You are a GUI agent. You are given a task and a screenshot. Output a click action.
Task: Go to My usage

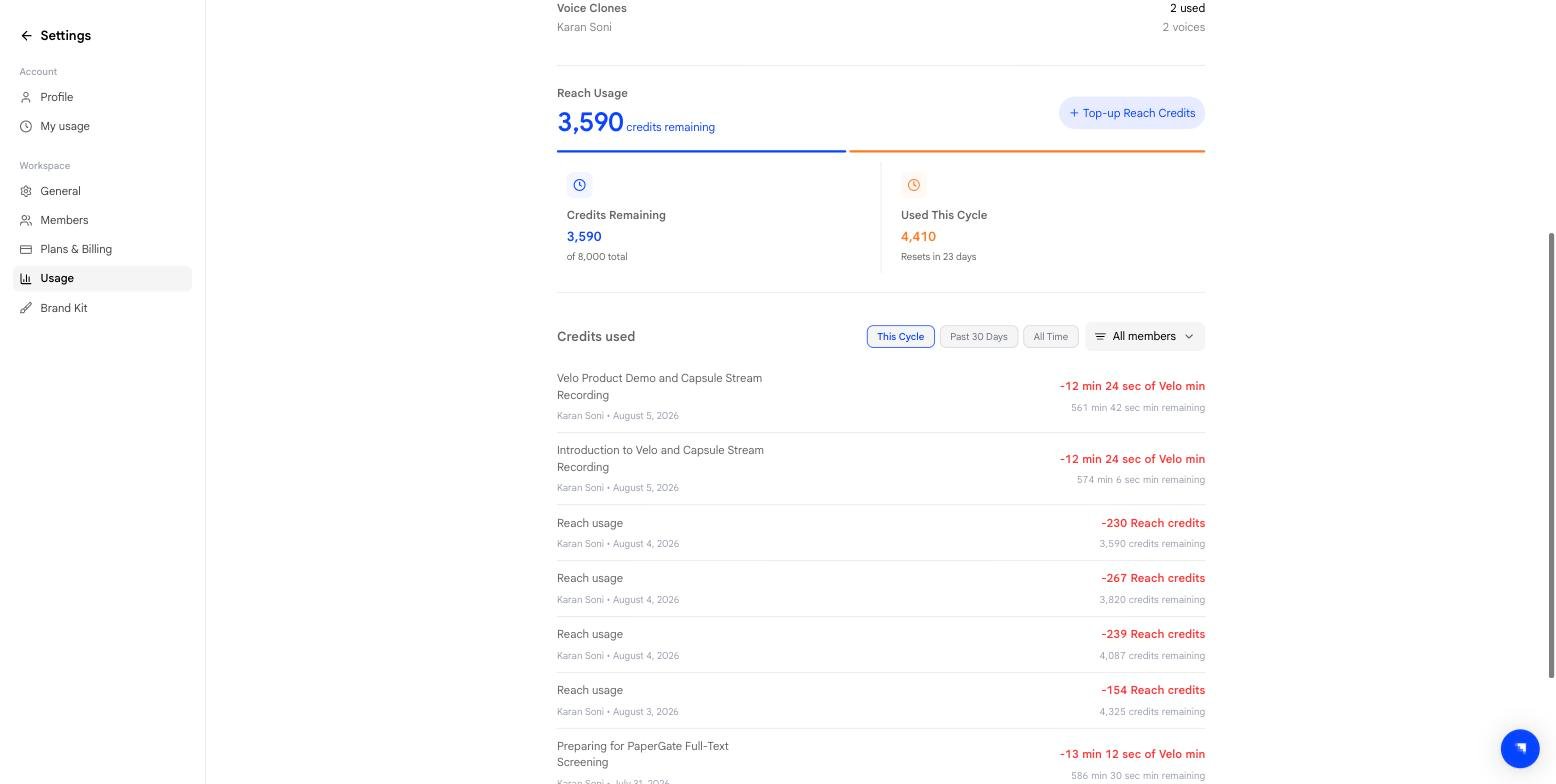coord(102,126)
